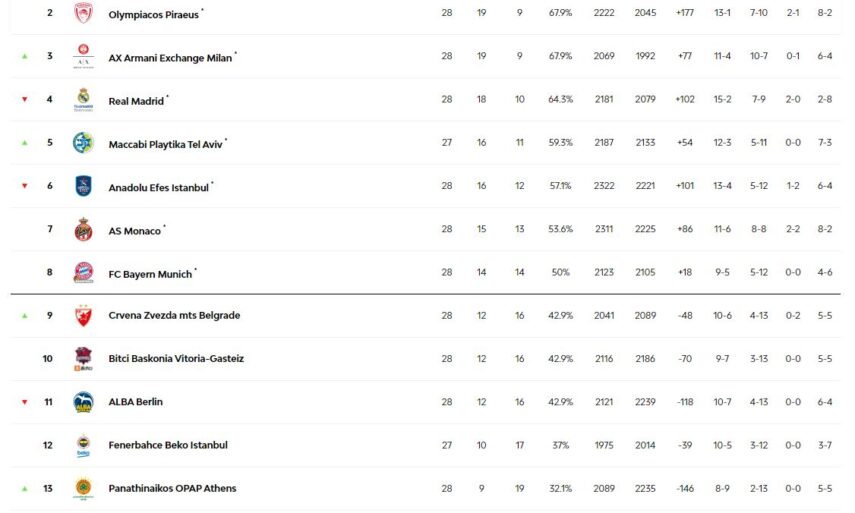
Task: Click the FC Bayern Munich logo
Action: pos(83,272)
